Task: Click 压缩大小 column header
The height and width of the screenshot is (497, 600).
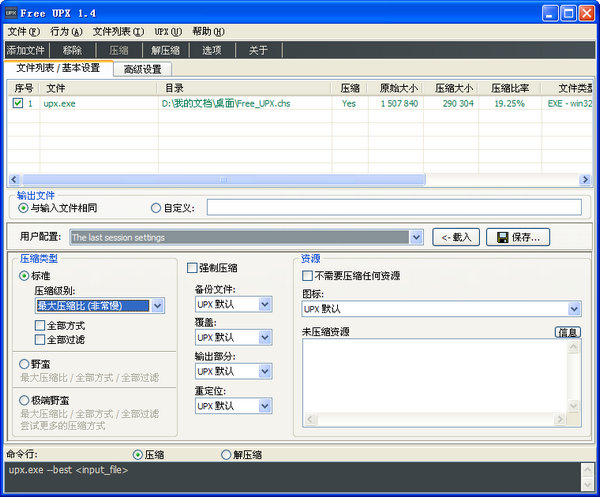Action: (x=451, y=88)
